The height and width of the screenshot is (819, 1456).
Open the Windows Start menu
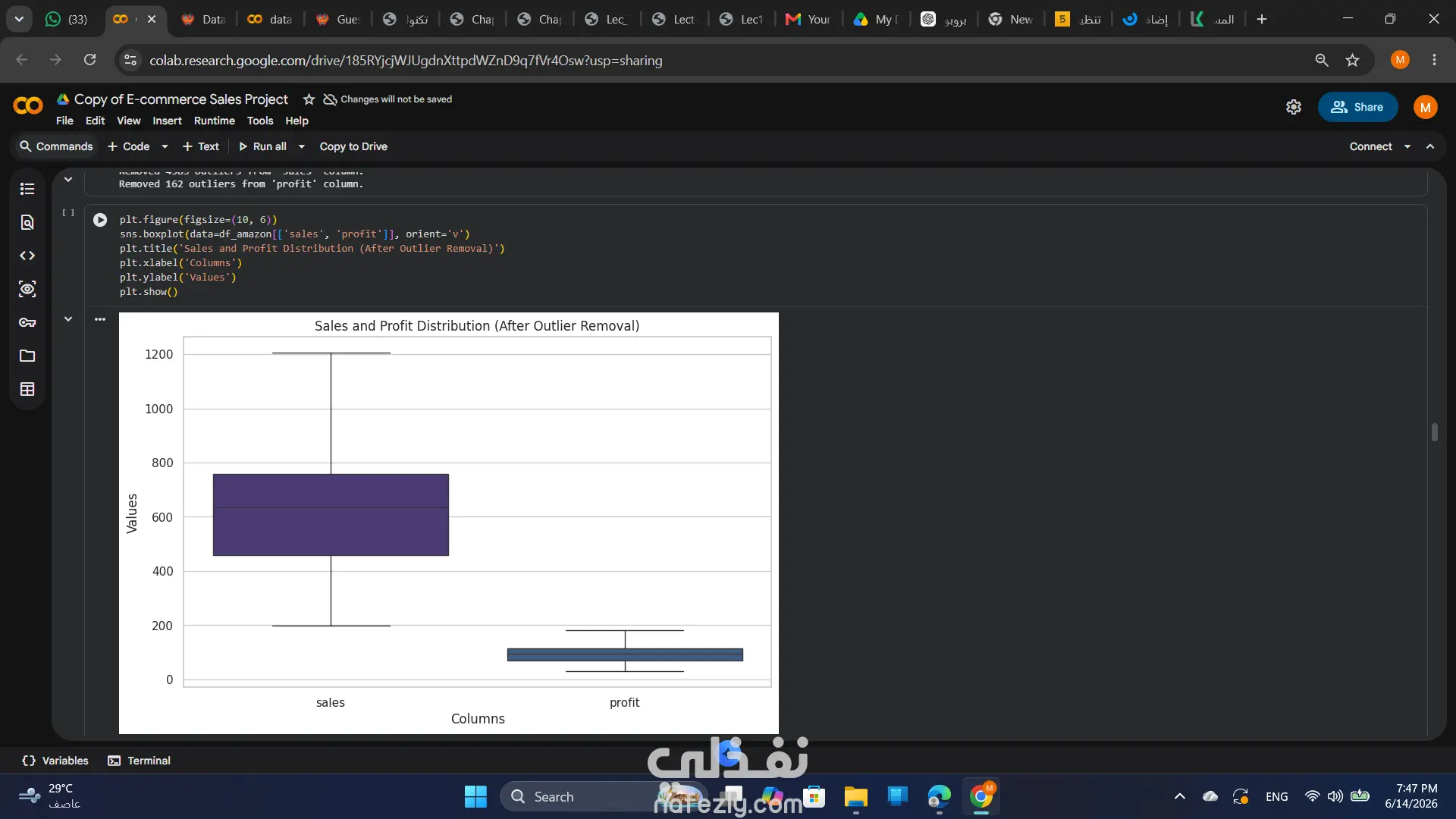tap(475, 797)
